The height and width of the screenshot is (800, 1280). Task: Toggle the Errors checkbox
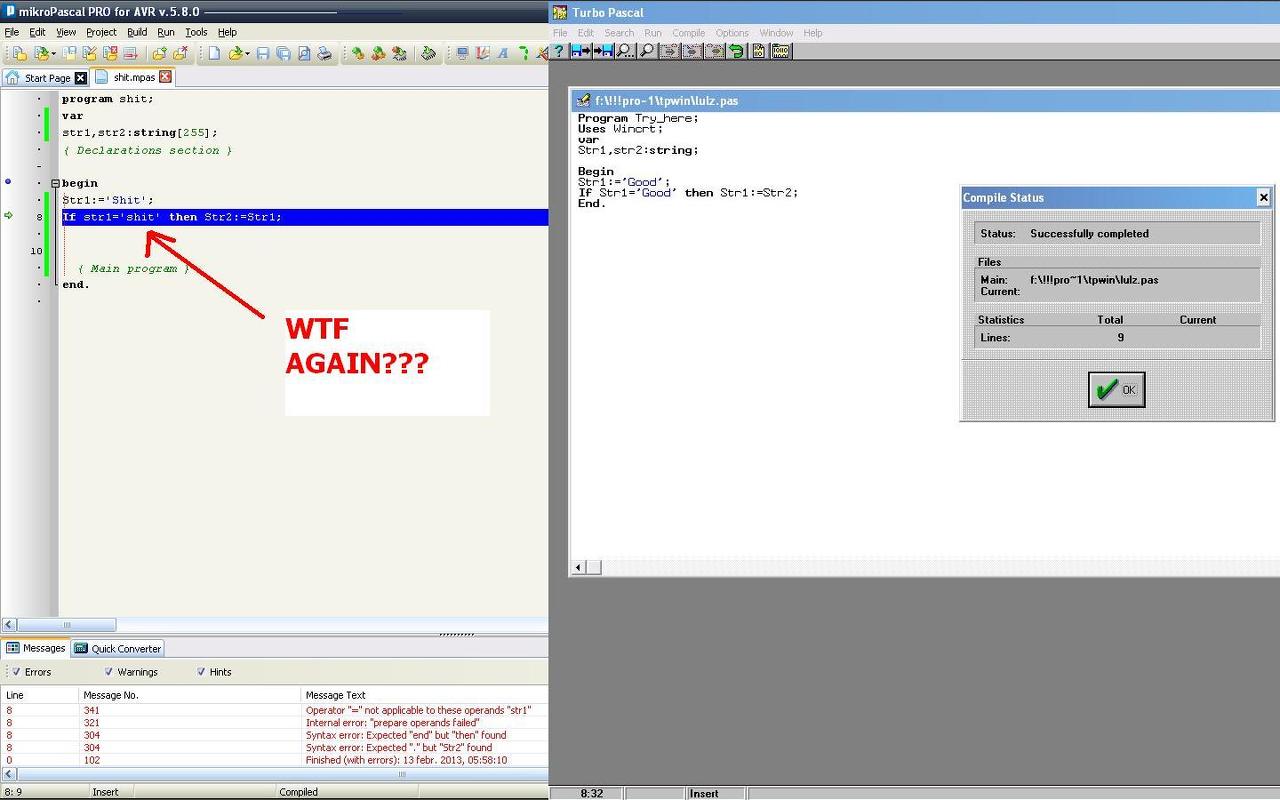coord(16,672)
